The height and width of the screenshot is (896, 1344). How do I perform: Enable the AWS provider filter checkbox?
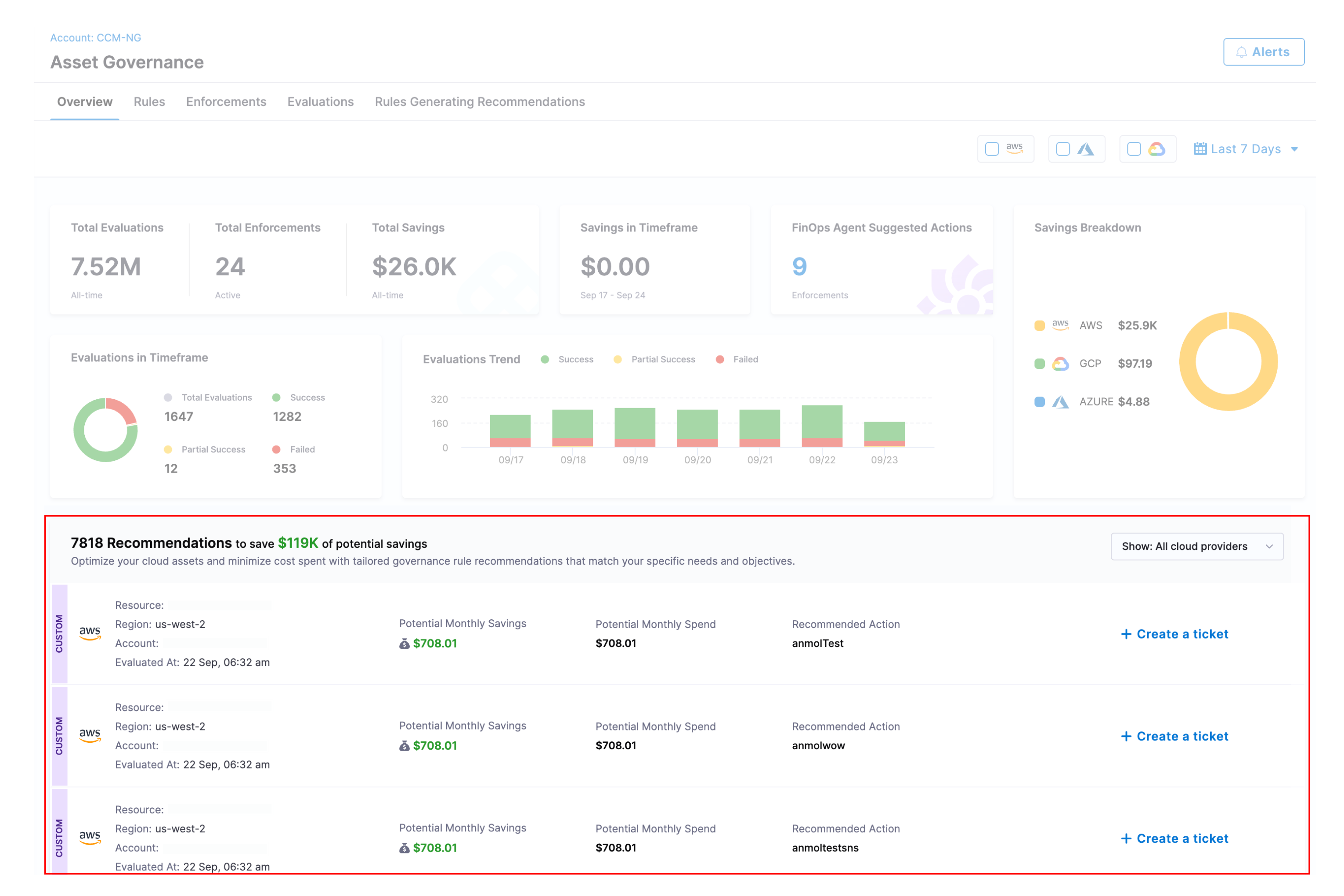coord(992,149)
